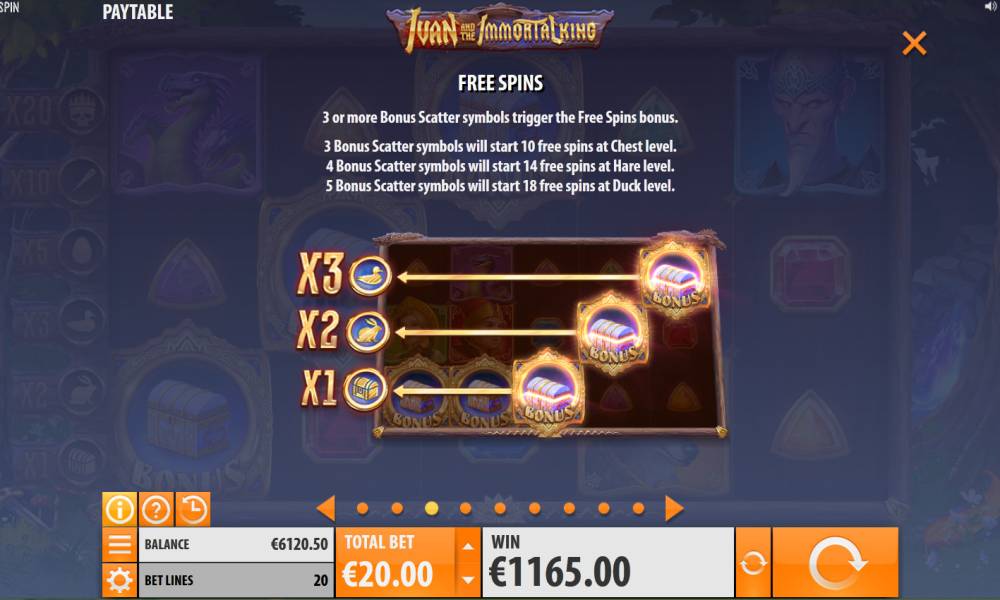Image resolution: width=1000 pixels, height=600 pixels.
Task: Click the X3 duck level icon
Action: pyautogui.click(x=370, y=275)
